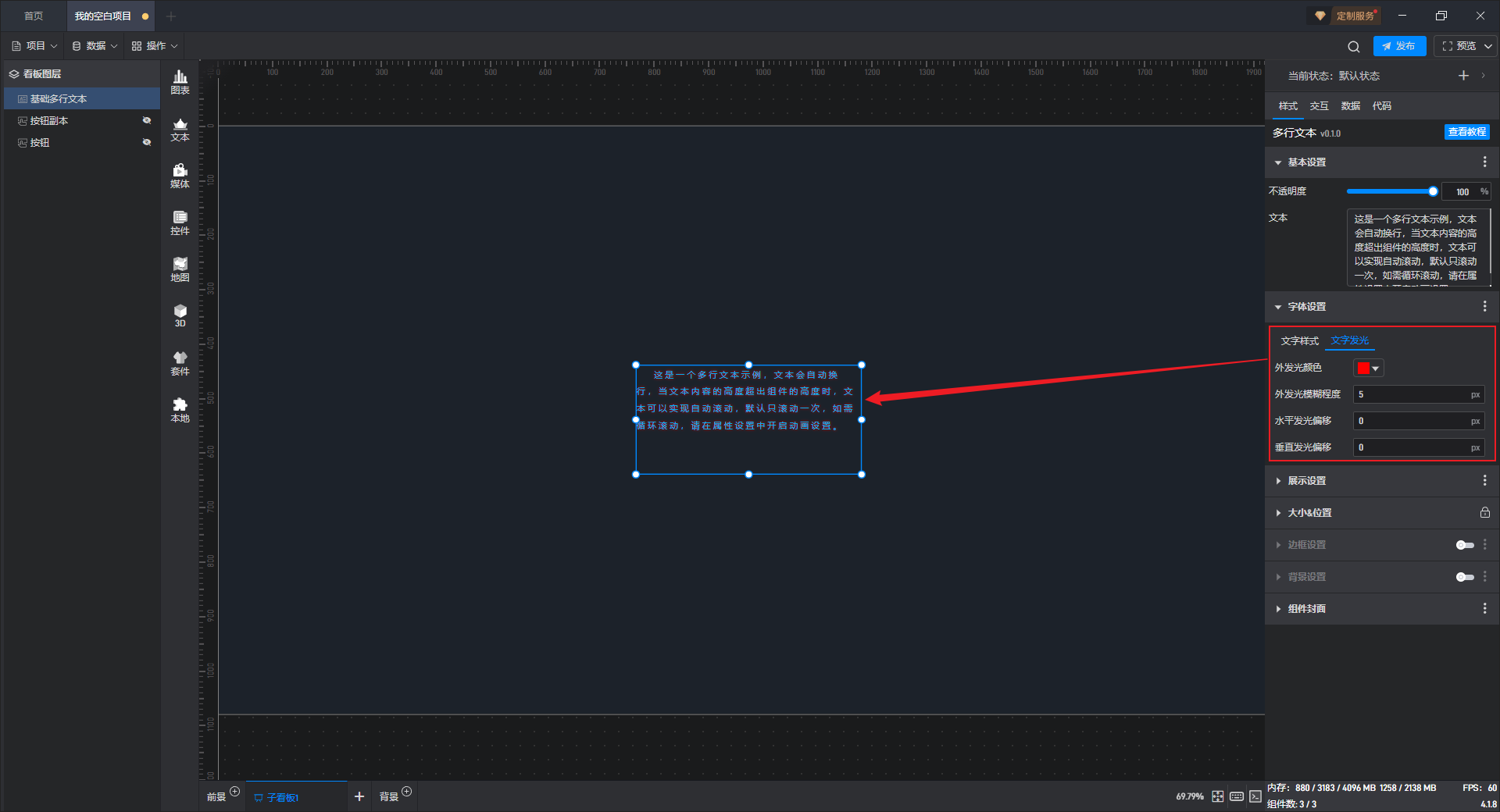The width and height of the screenshot is (1500, 812).
Task: Open the 地图 map component library
Action: pyautogui.click(x=180, y=269)
